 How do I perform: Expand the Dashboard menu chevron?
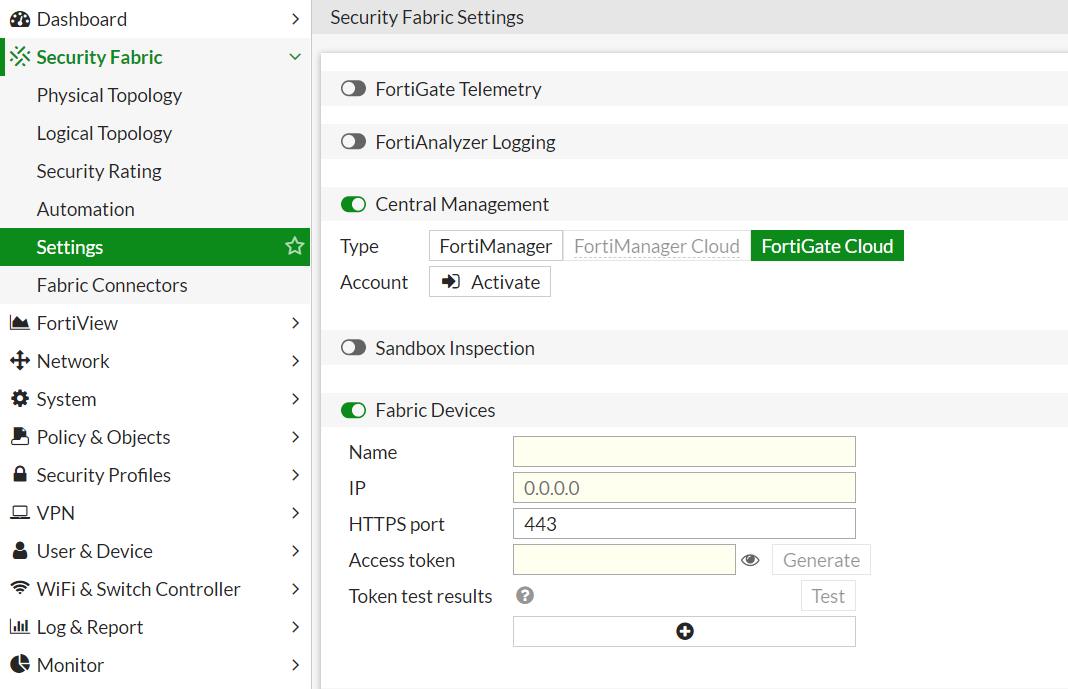pyautogui.click(x=295, y=19)
